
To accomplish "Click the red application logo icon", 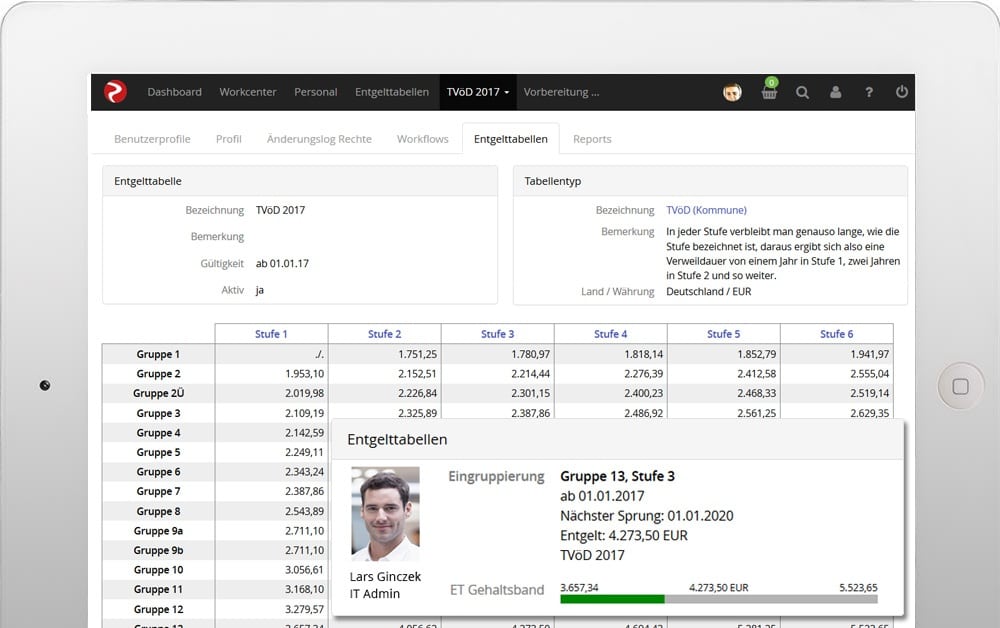I will click(x=115, y=92).
